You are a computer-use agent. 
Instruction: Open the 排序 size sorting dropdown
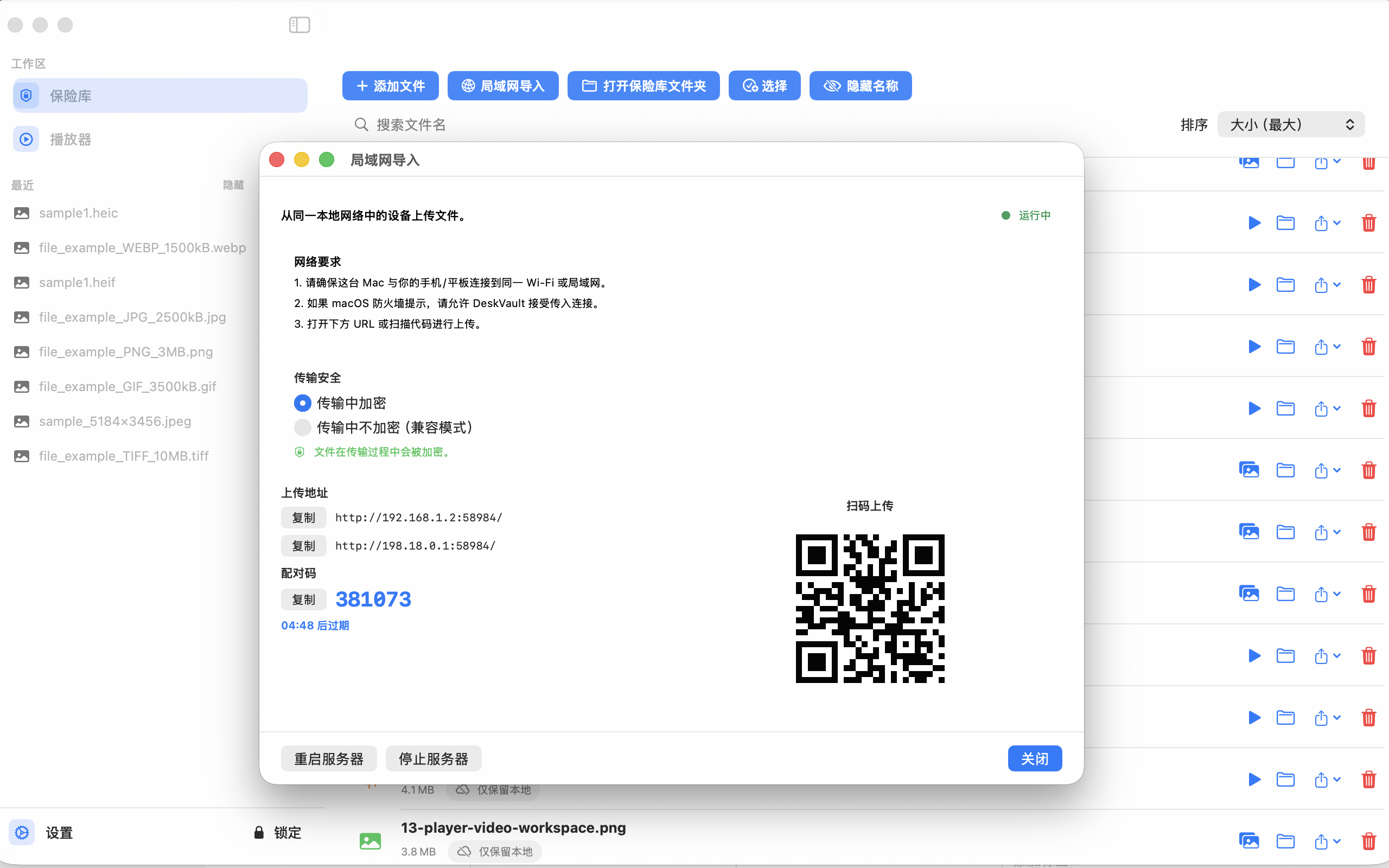[1289, 124]
